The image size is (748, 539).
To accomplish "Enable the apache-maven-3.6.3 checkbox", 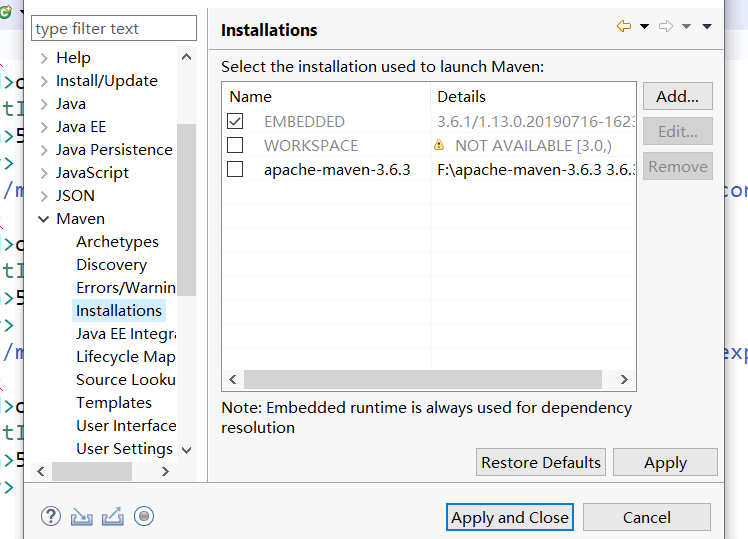I will pos(235,169).
